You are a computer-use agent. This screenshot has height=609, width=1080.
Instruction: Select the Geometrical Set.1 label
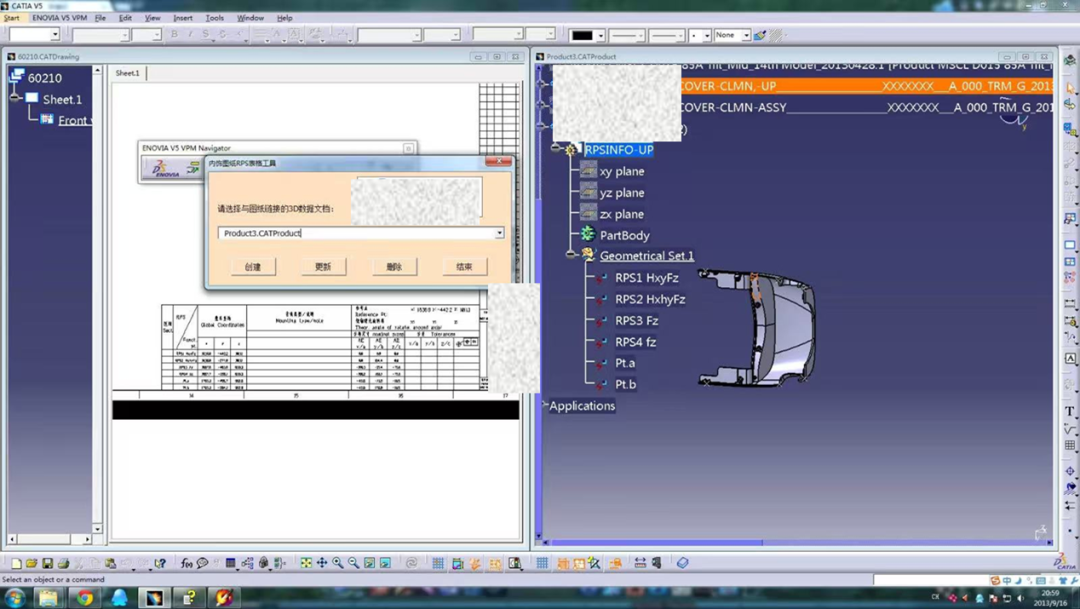647,256
